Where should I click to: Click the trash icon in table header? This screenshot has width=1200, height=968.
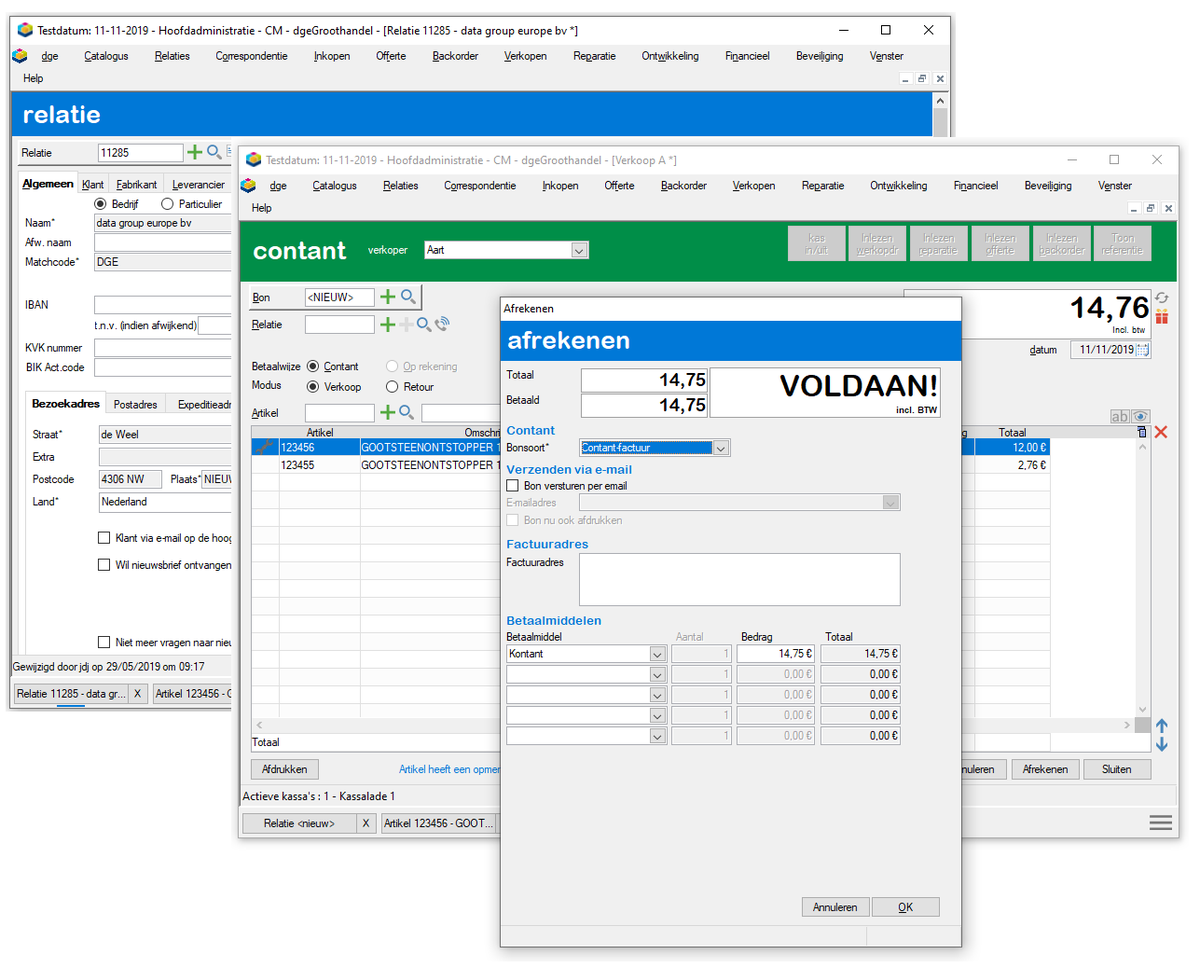pos(1142,432)
